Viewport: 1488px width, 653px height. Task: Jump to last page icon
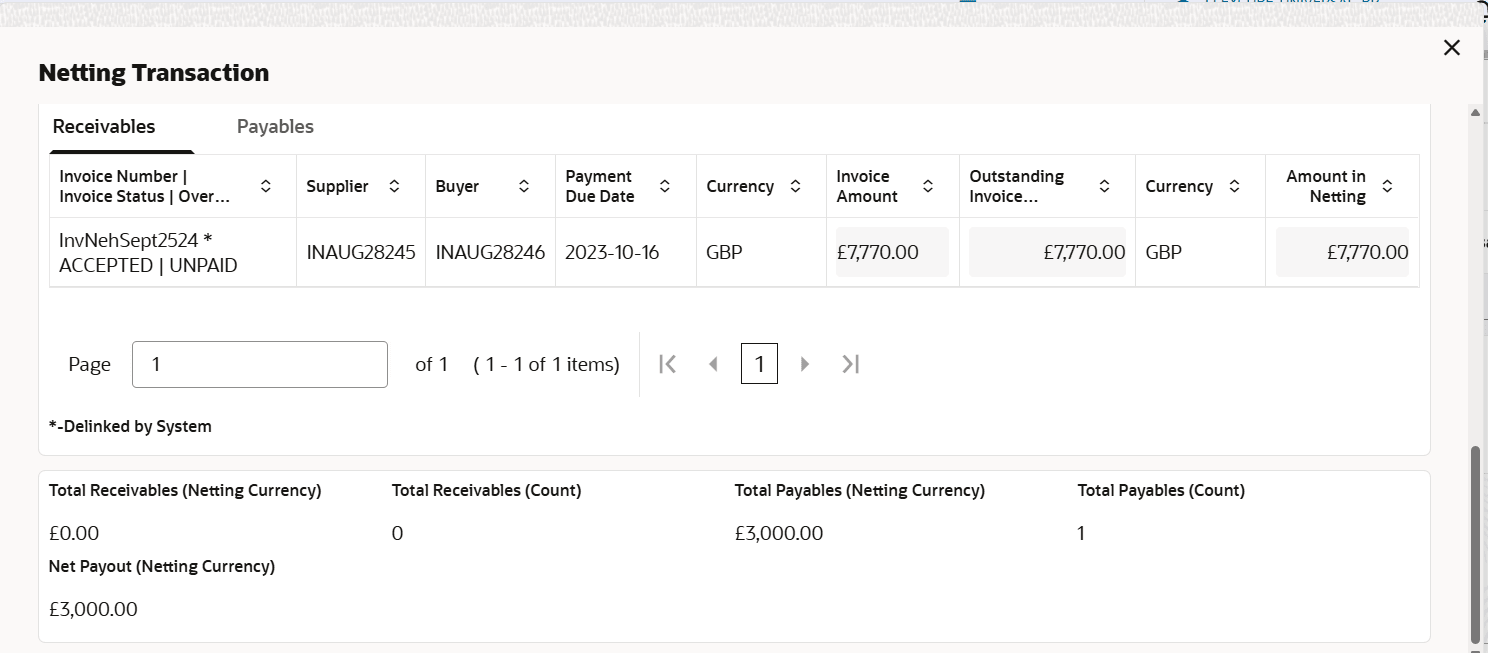click(x=851, y=364)
